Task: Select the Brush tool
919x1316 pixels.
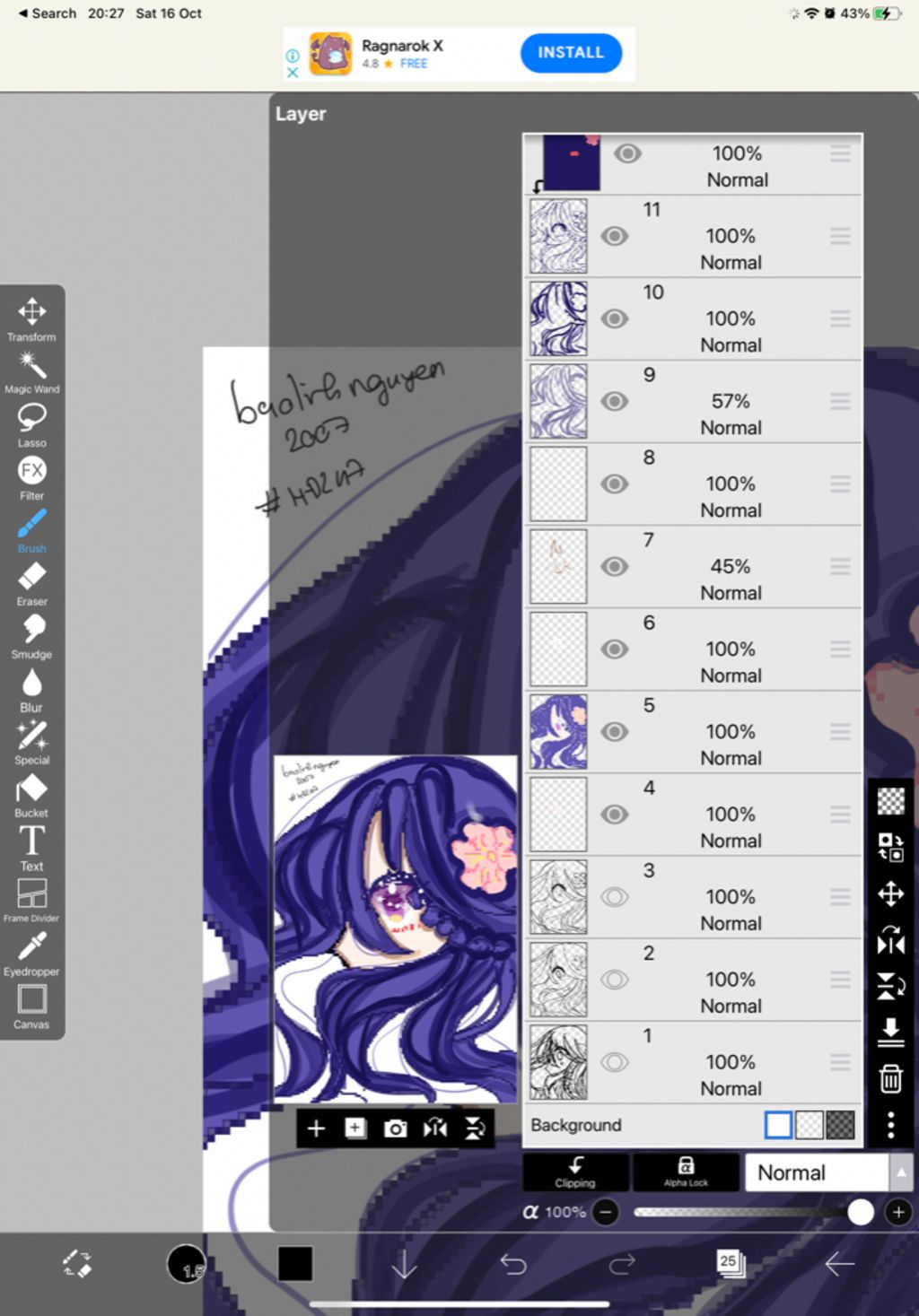Action: [31, 531]
